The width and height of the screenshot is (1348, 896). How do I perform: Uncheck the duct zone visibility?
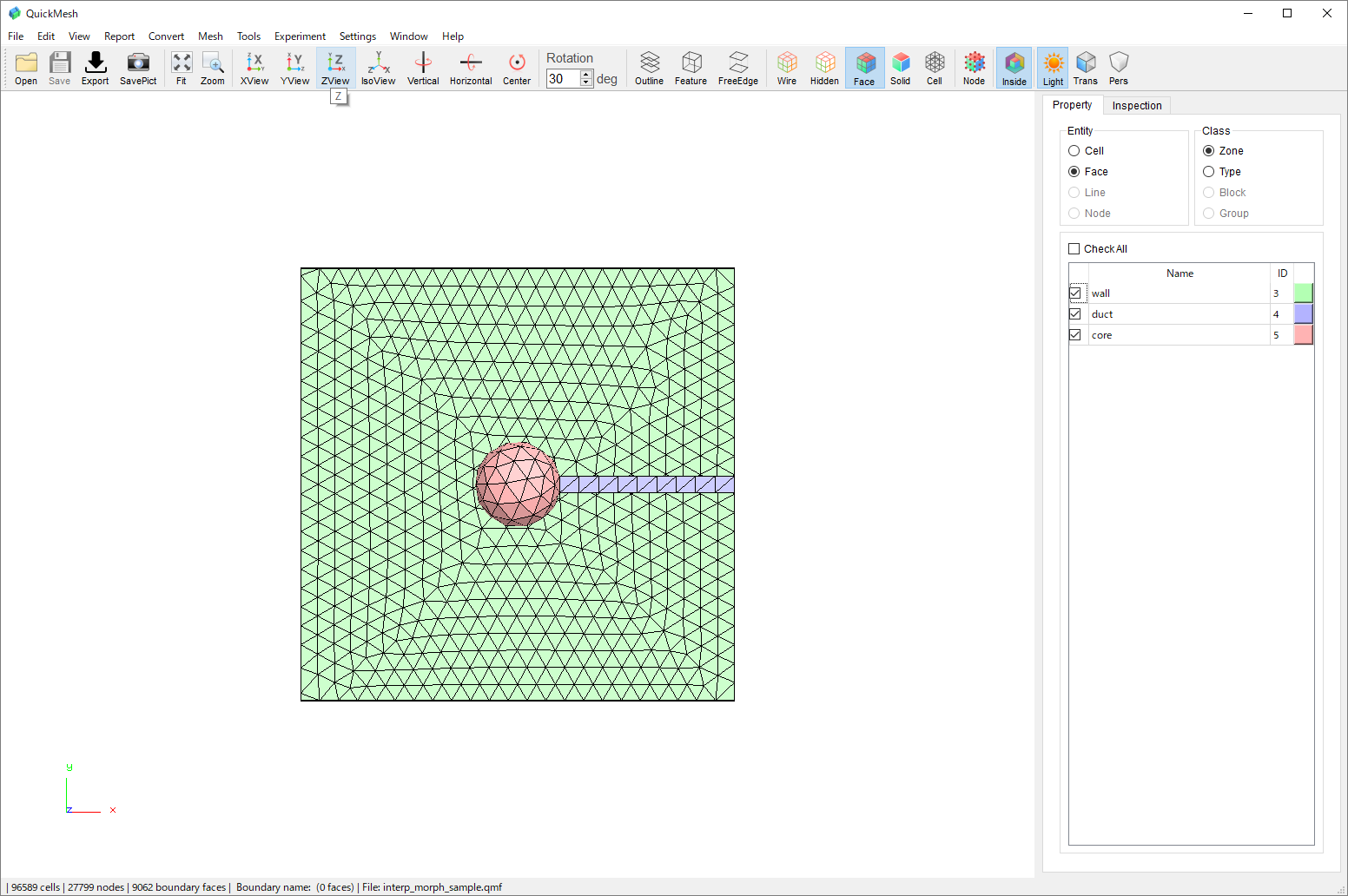[x=1075, y=313]
